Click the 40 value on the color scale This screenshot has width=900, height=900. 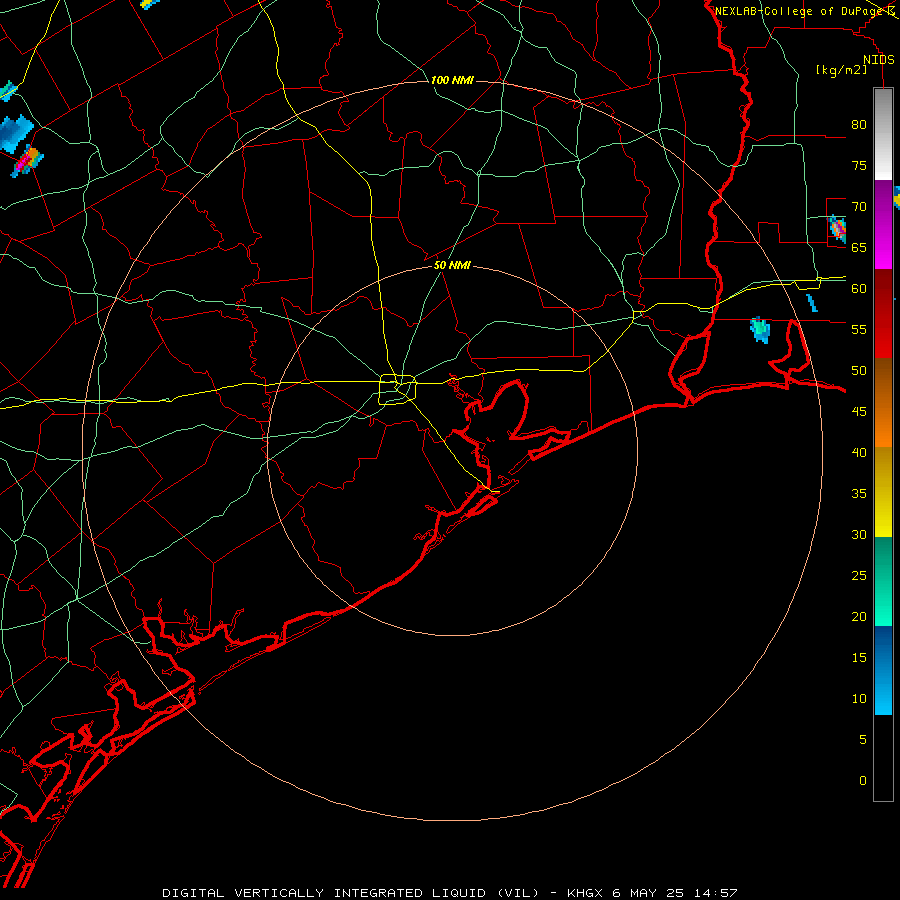(859, 452)
